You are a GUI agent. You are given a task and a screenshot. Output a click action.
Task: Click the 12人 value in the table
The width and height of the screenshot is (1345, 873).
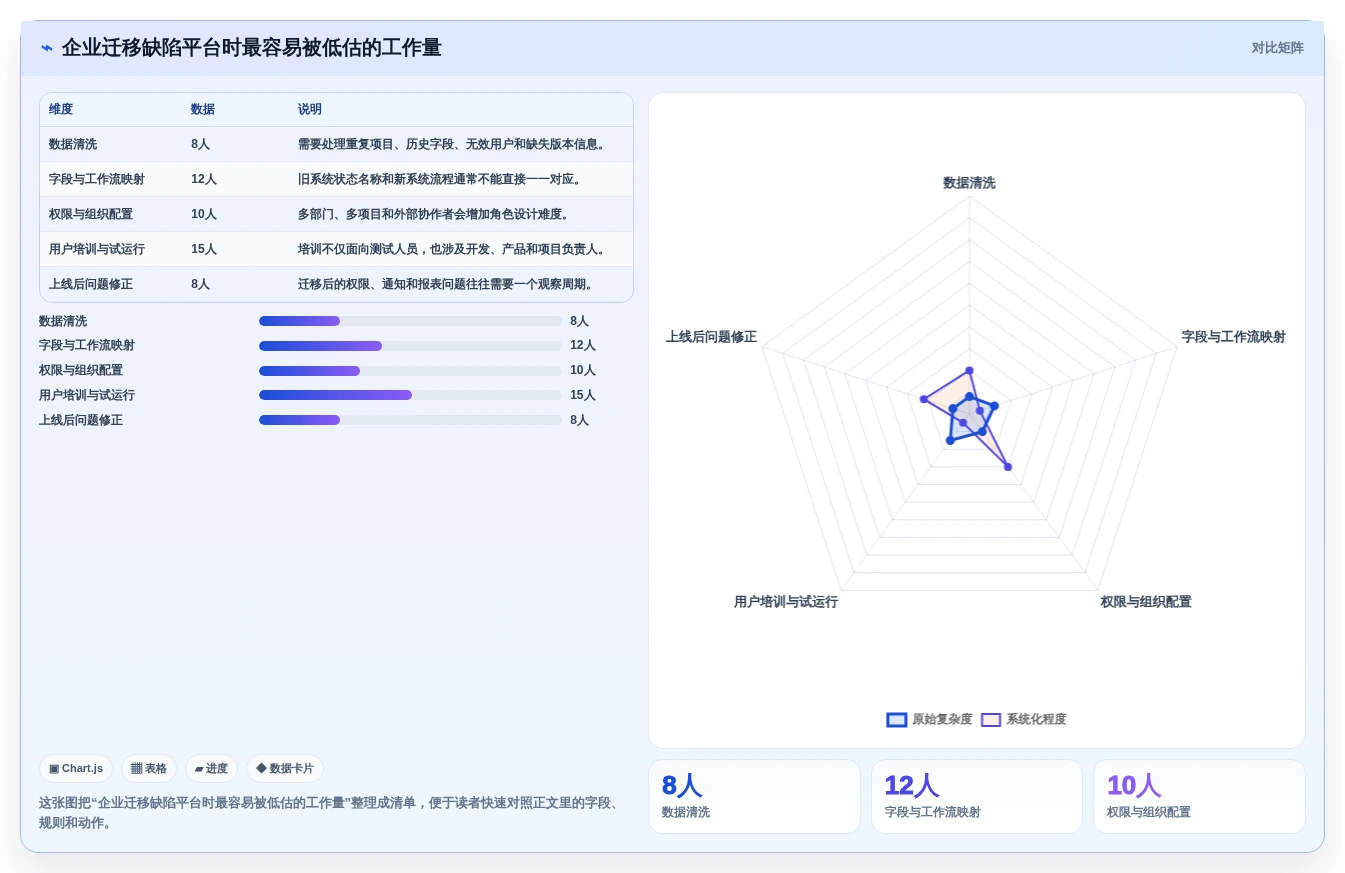click(204, 179)
